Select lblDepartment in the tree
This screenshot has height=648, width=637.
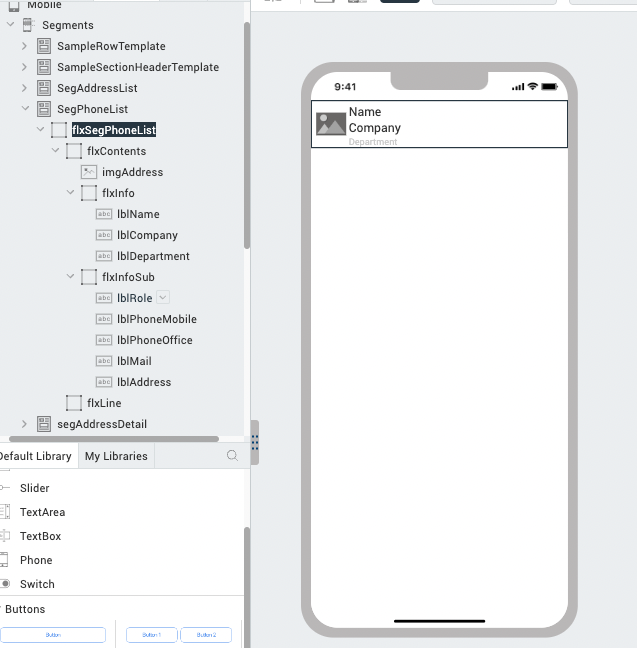(153, 256)
